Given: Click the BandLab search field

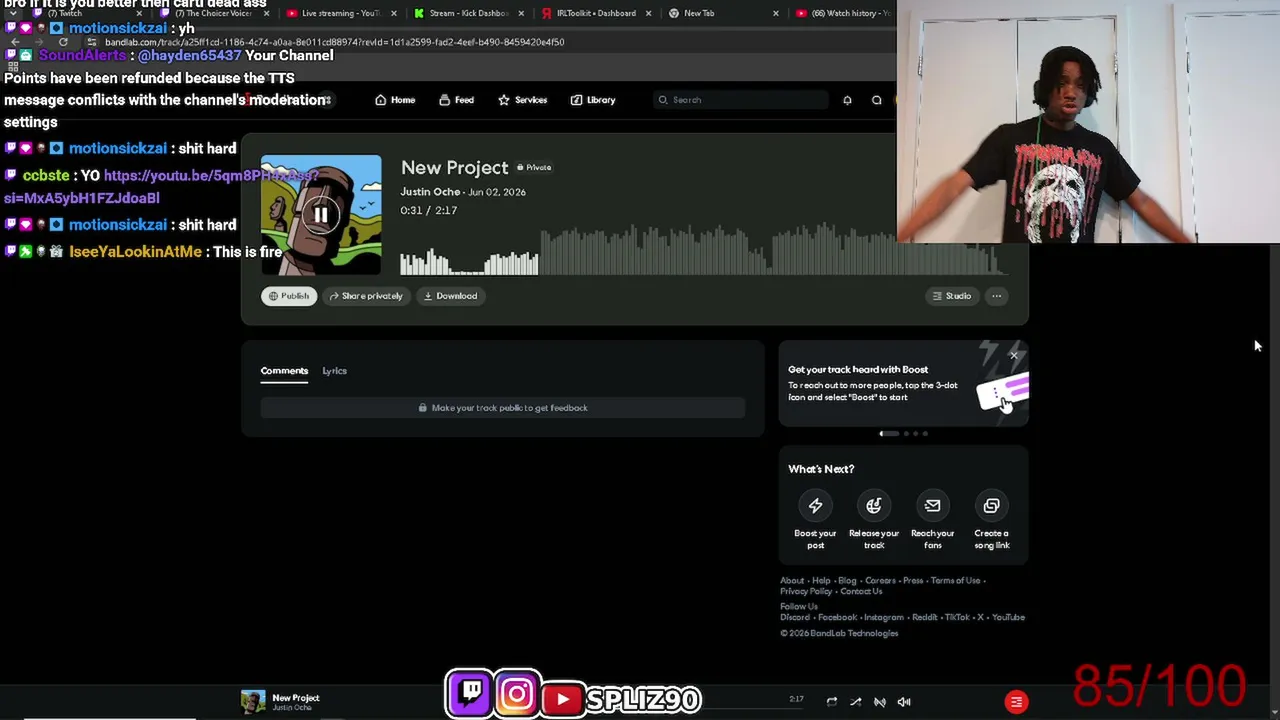Looking at the screenshot, I should coord(741,100).
